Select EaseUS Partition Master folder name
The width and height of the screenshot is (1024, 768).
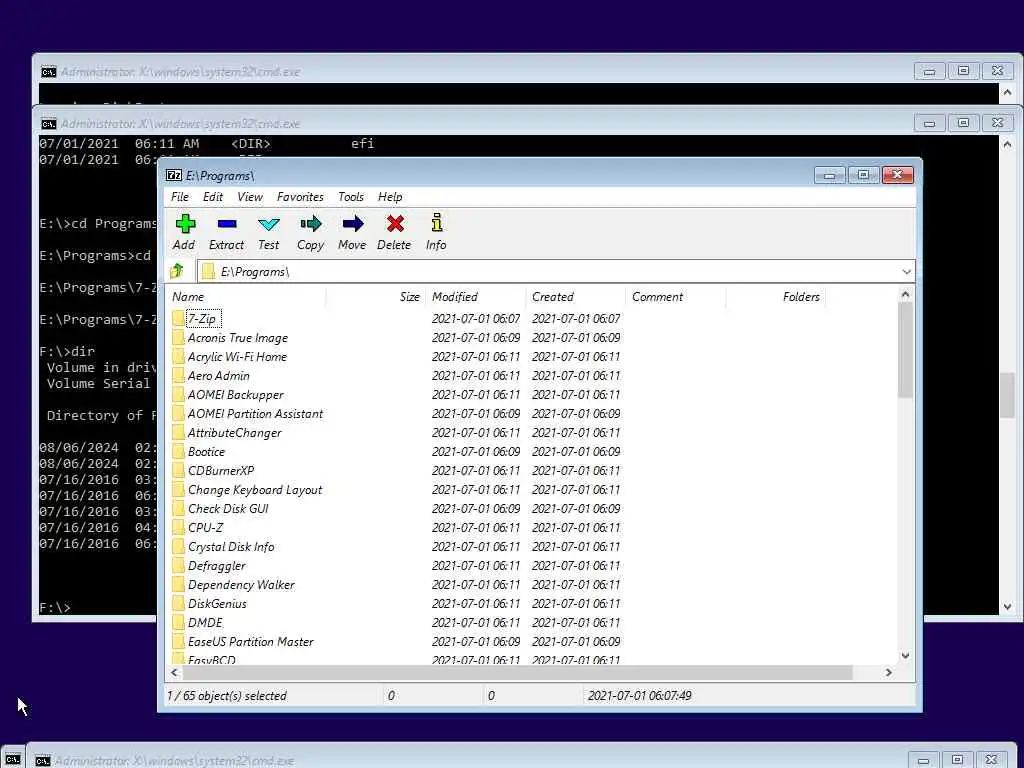251,641
